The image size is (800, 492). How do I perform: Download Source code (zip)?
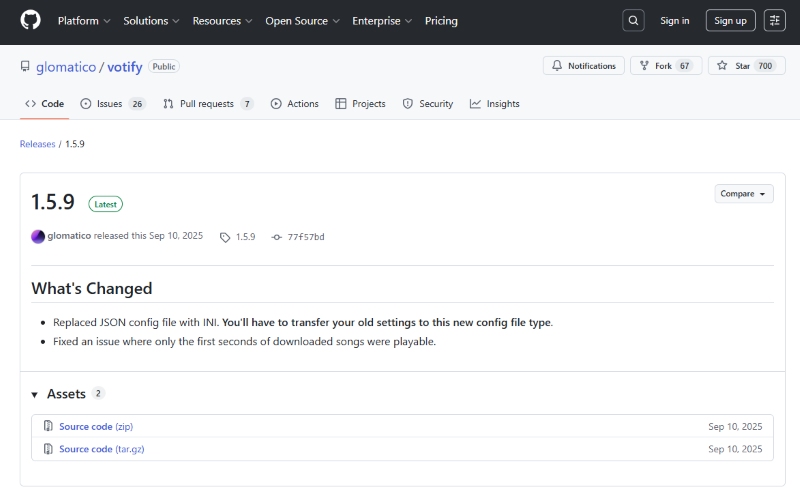click(x=96, y=426)
